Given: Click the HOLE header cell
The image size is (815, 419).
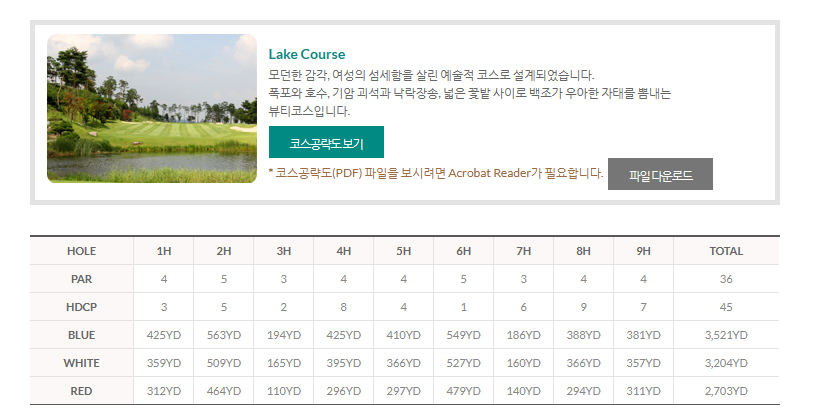Looking at the screenshot, I should pos(82,251).
